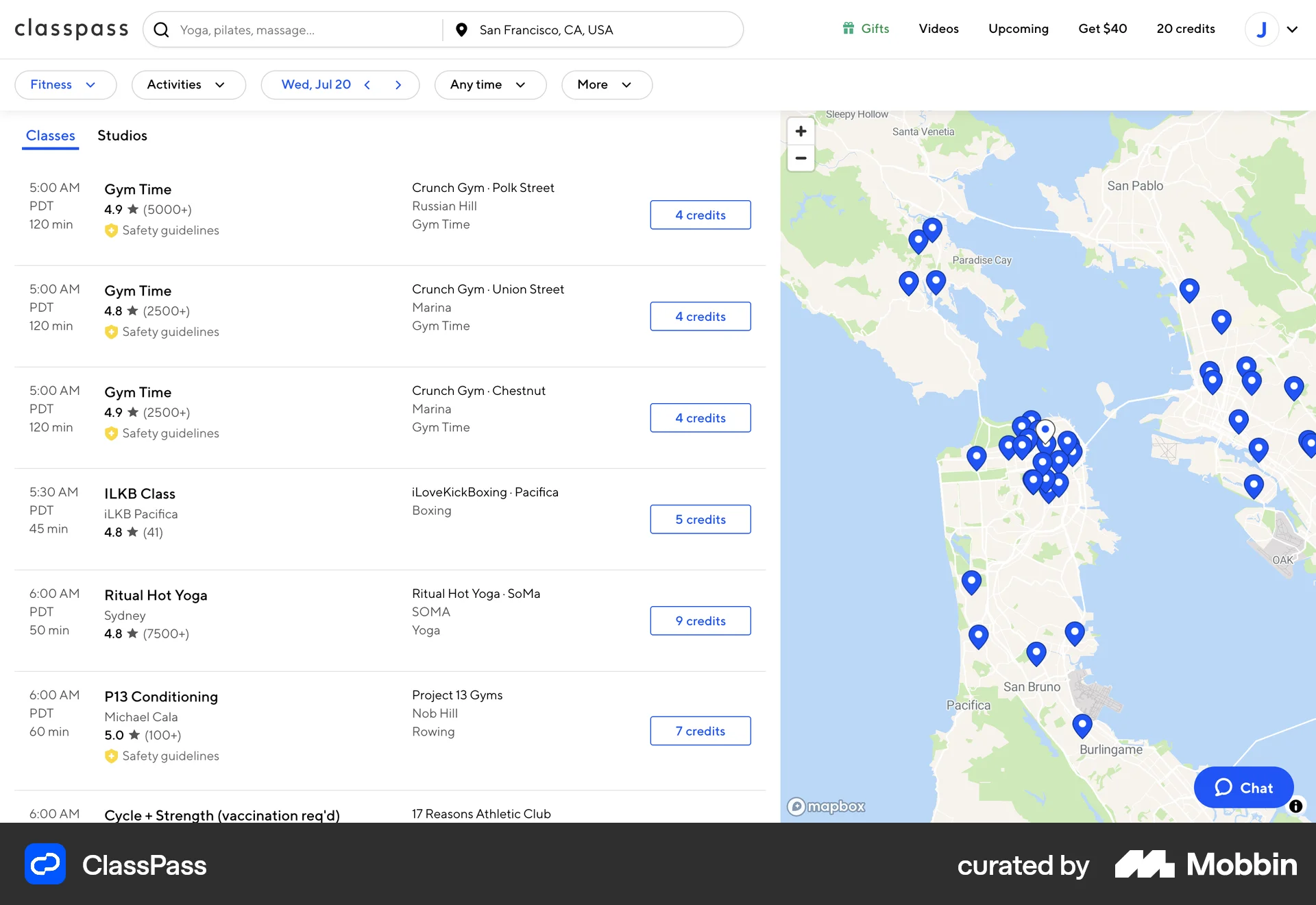1316x905 pixels.
Task: Click the location pin icon in search bar
Action: point(461,29)
